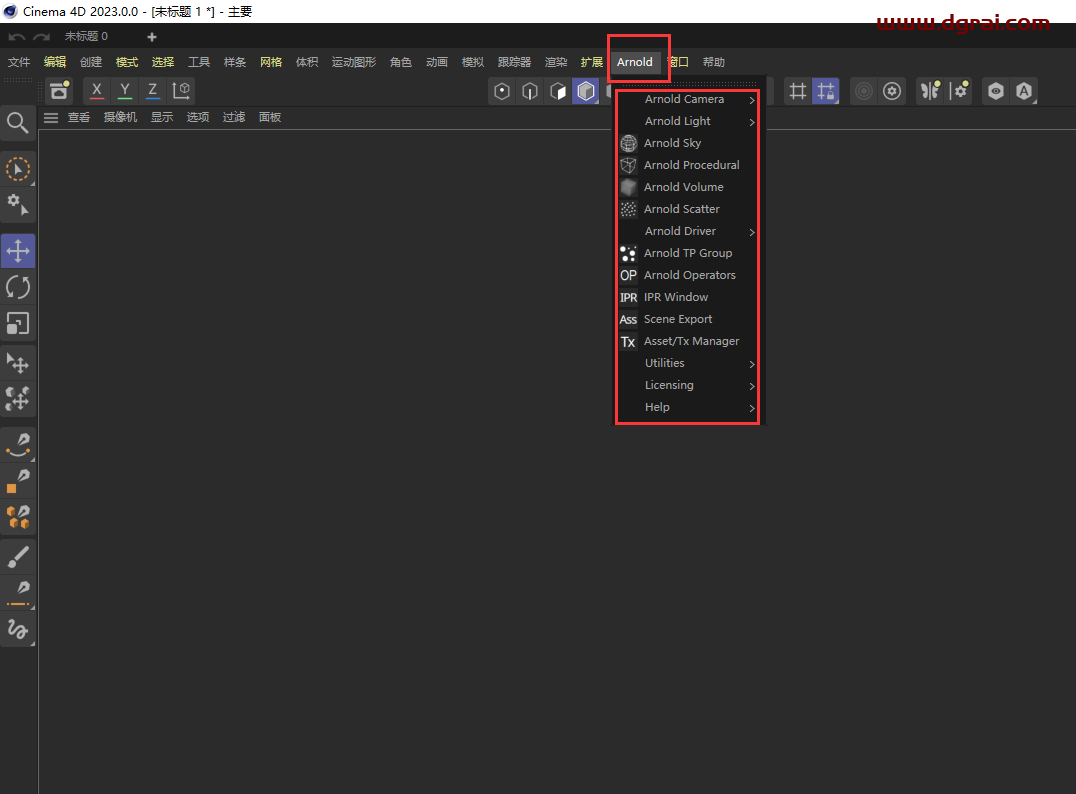Select Arnold Sky menu entry
This screenshot has height=794, width=1076.
coord(688,143)
